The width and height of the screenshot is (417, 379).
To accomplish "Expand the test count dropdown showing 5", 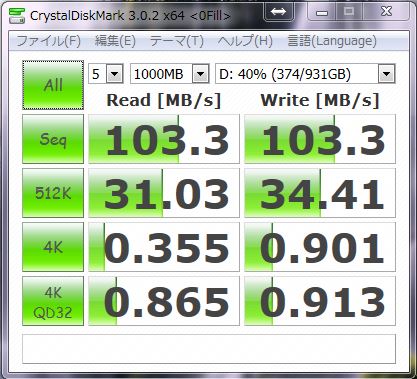I will pos(115,74).
